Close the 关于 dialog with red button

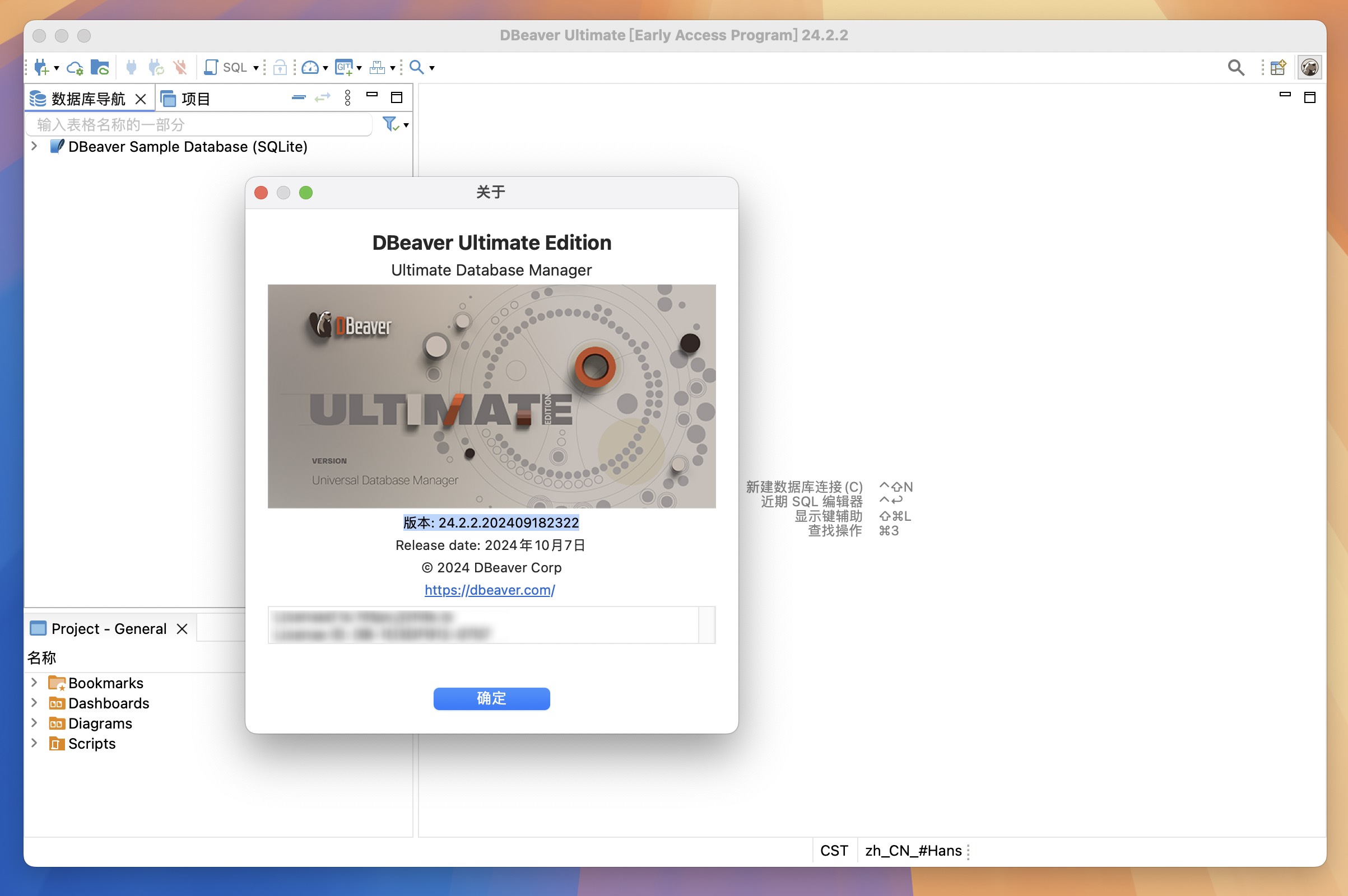[x=261, y=193]
